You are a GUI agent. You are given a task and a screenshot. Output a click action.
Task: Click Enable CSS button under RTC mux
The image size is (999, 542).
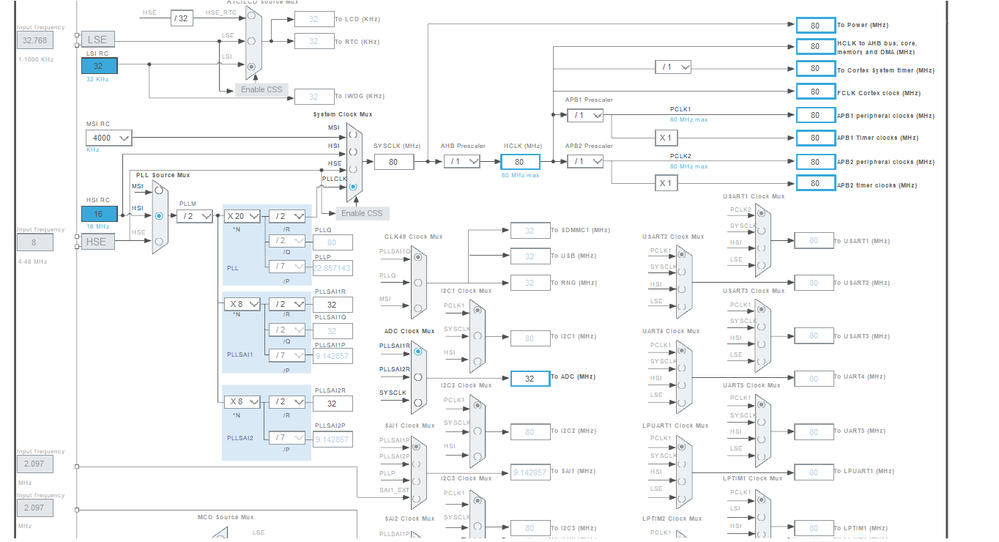coord(261,90)
